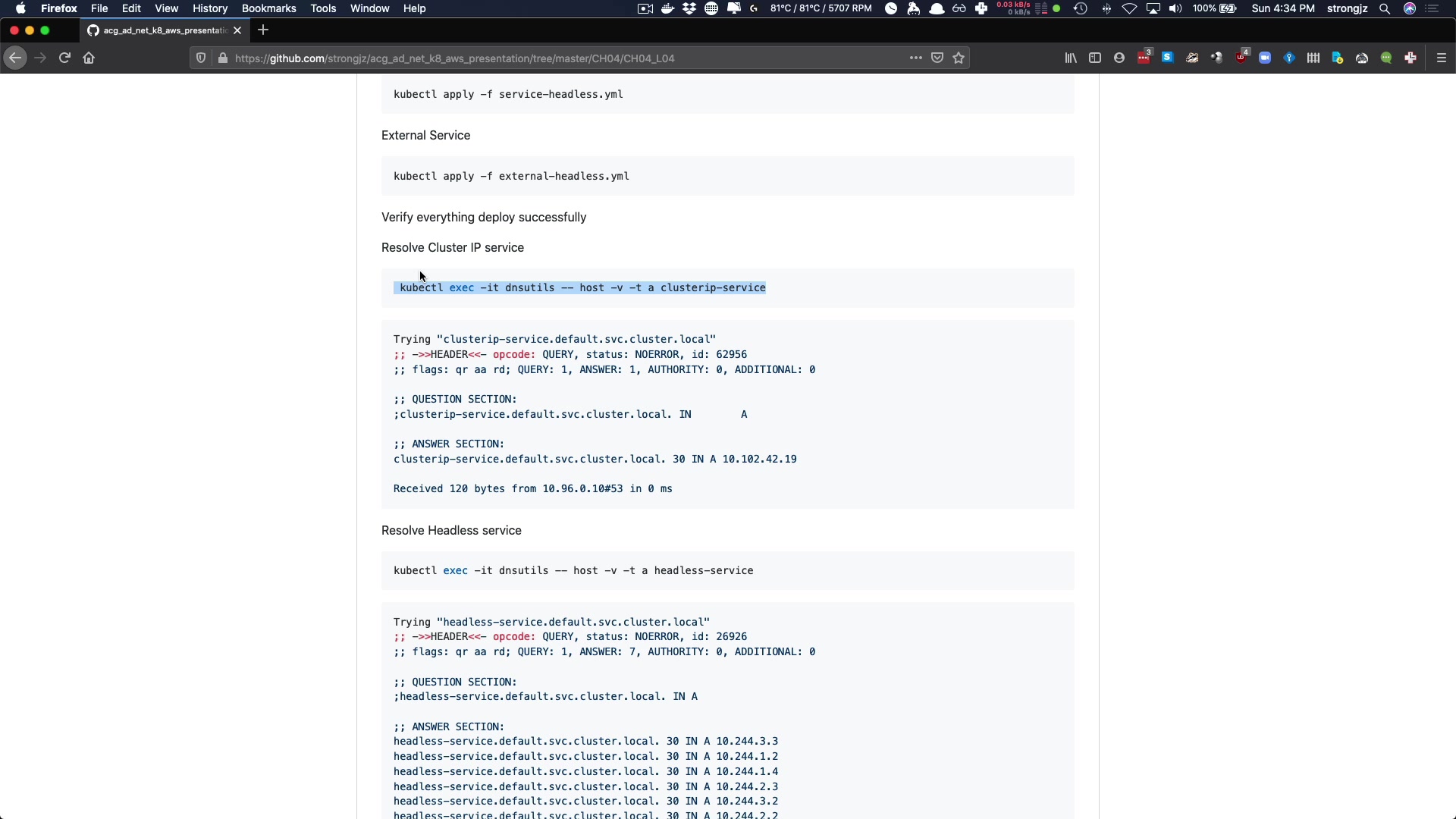Open the uBlock Origin extension
Image resolution: width=1456 pixels, height=819 pixels.
point(1241,58)
